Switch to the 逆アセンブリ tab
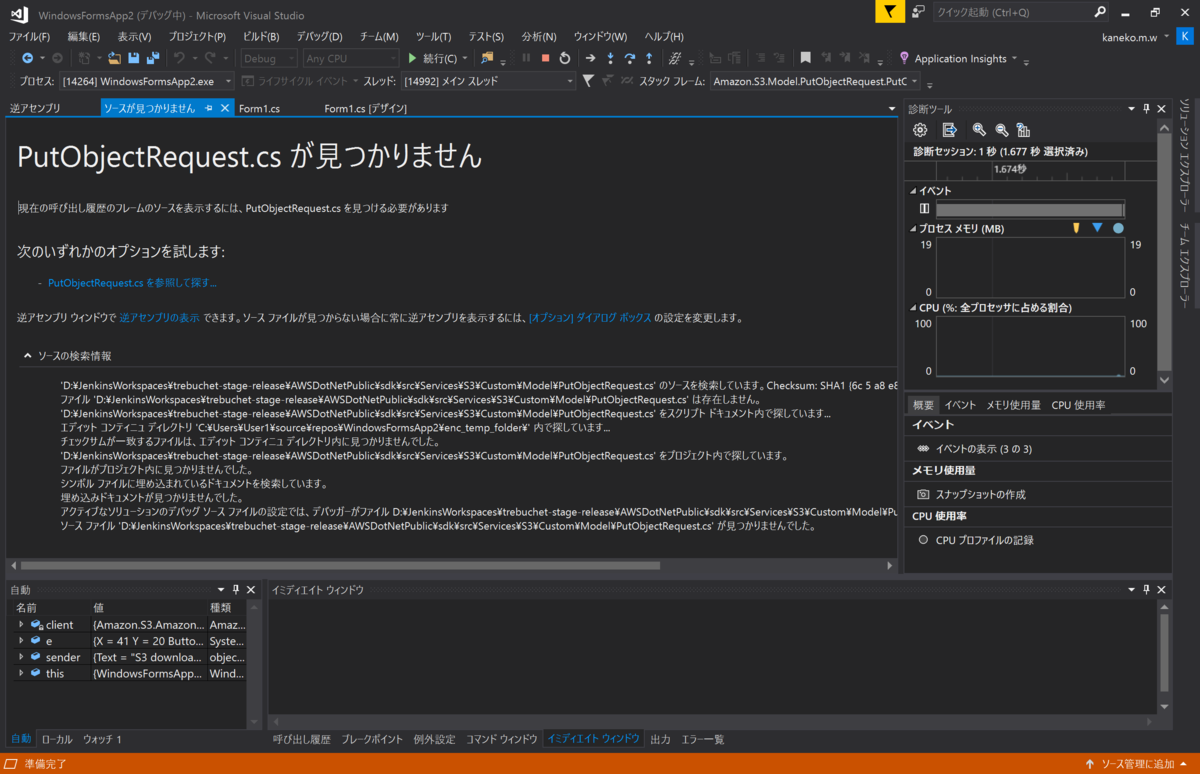1200x774 pixels. tap(36, 108)
